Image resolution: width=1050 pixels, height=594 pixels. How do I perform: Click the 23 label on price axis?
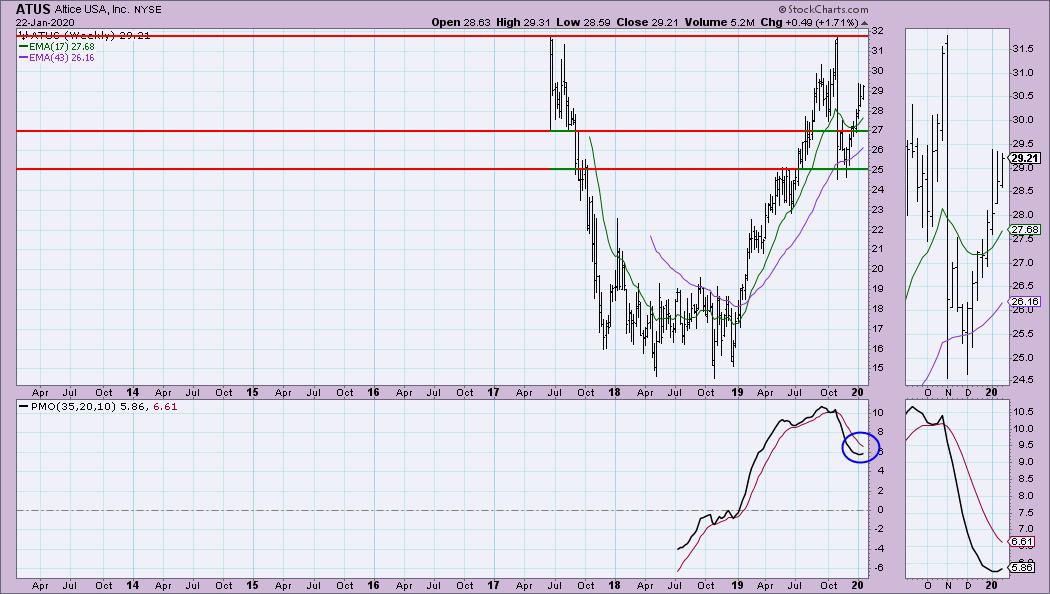(877, 209)
